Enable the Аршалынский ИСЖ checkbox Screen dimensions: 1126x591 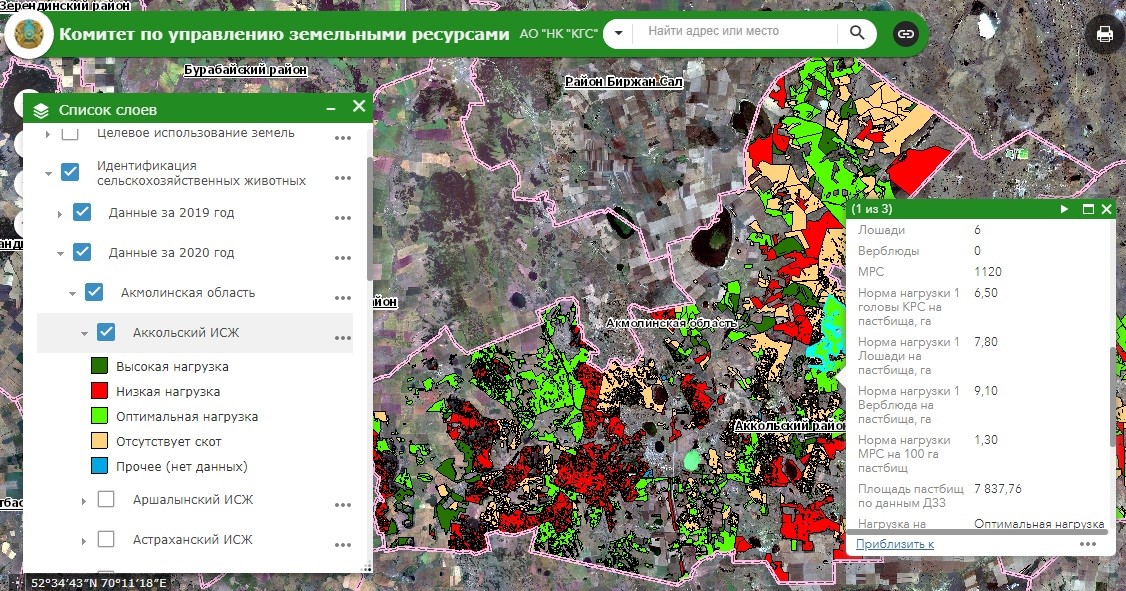point(106,499)
